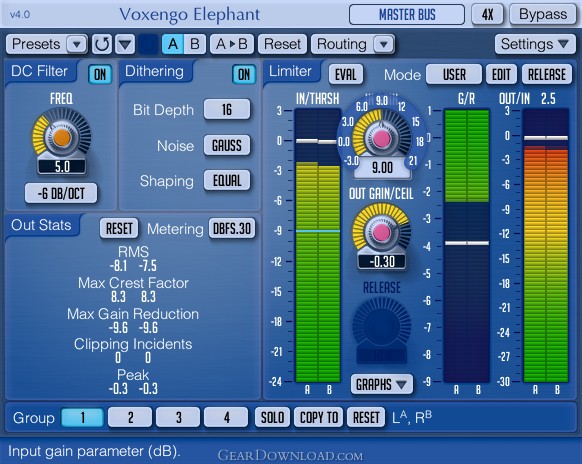Click the DC Filter FREQ knob
Image resolution: width=582 pixels, height=464 pixels.
tap(62, 138)
